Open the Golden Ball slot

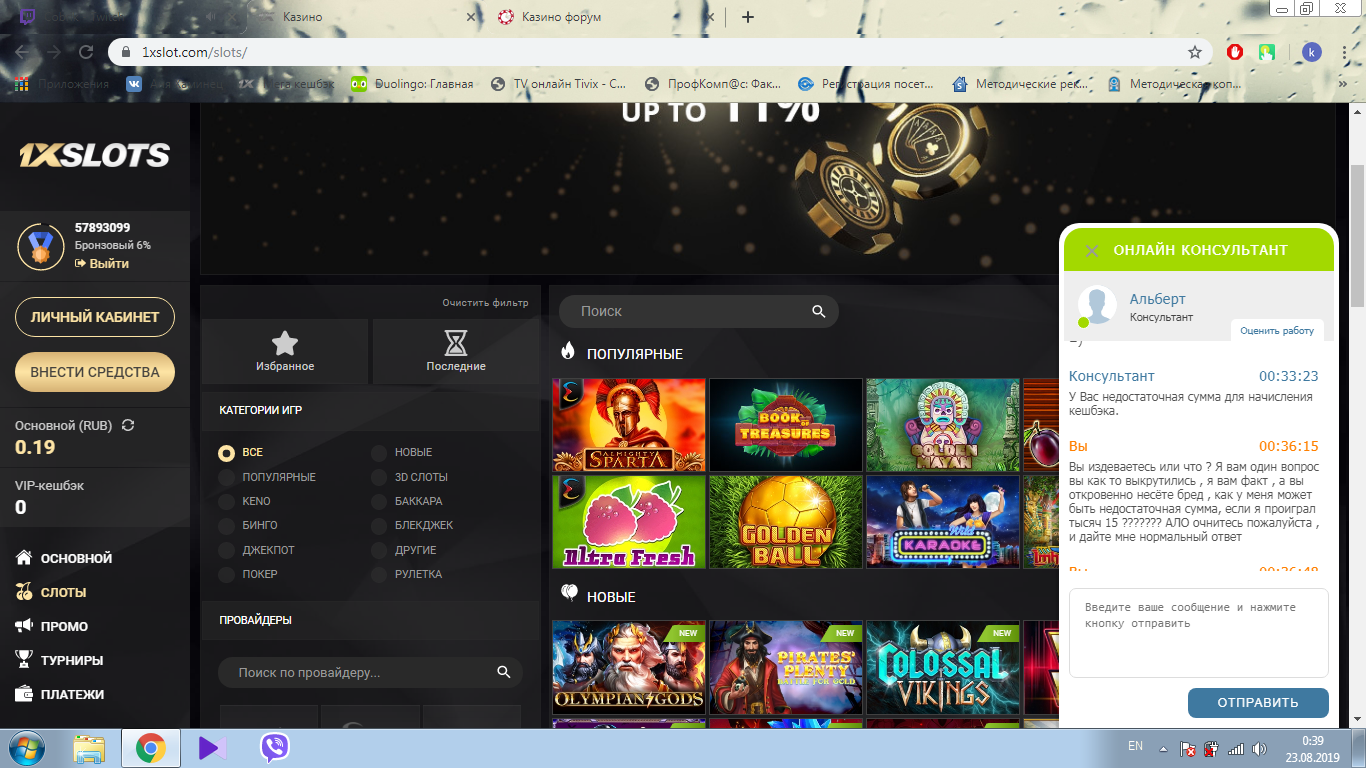[x=785, y=521]
